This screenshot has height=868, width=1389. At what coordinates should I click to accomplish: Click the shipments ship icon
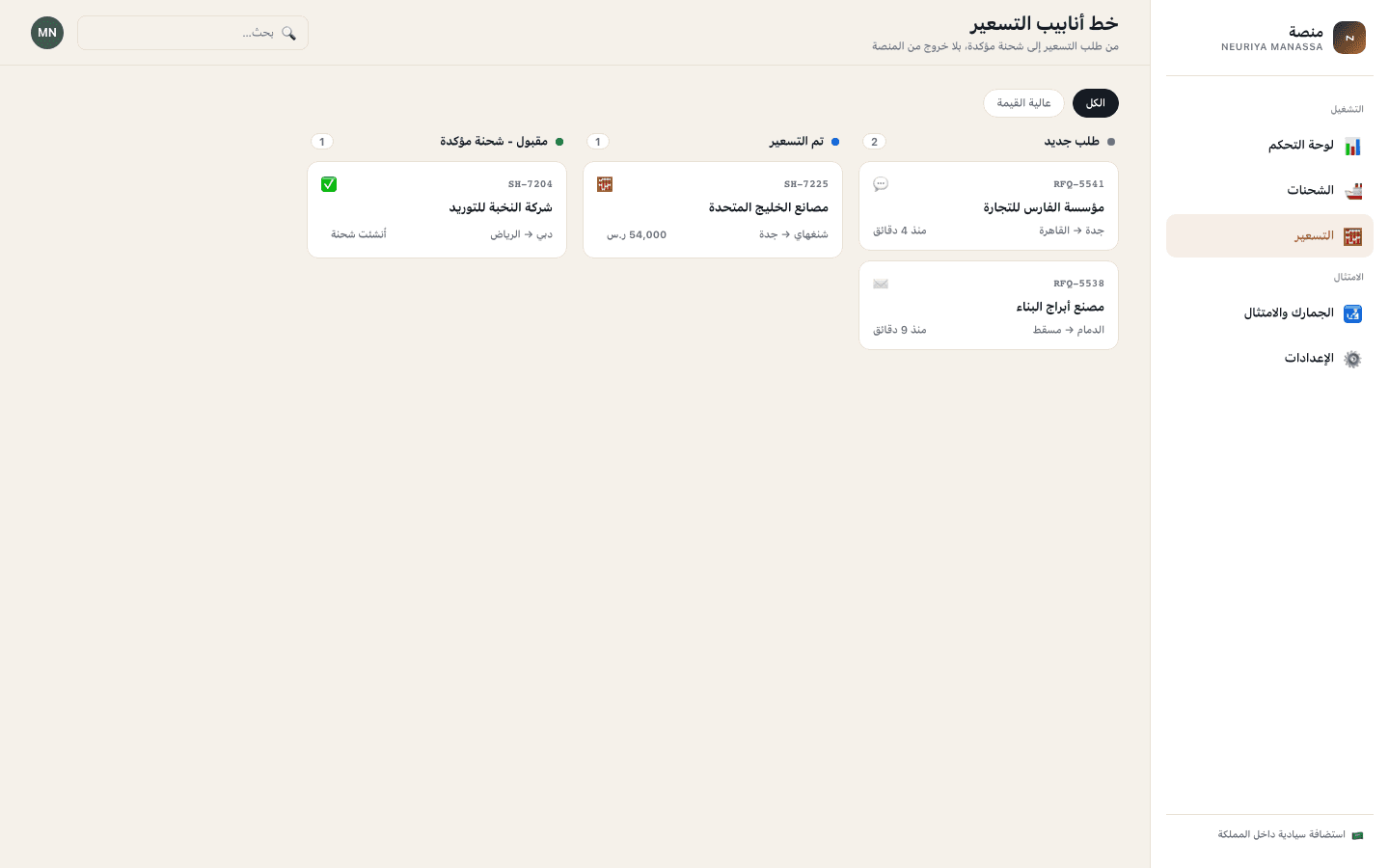tap(1352, 191)
